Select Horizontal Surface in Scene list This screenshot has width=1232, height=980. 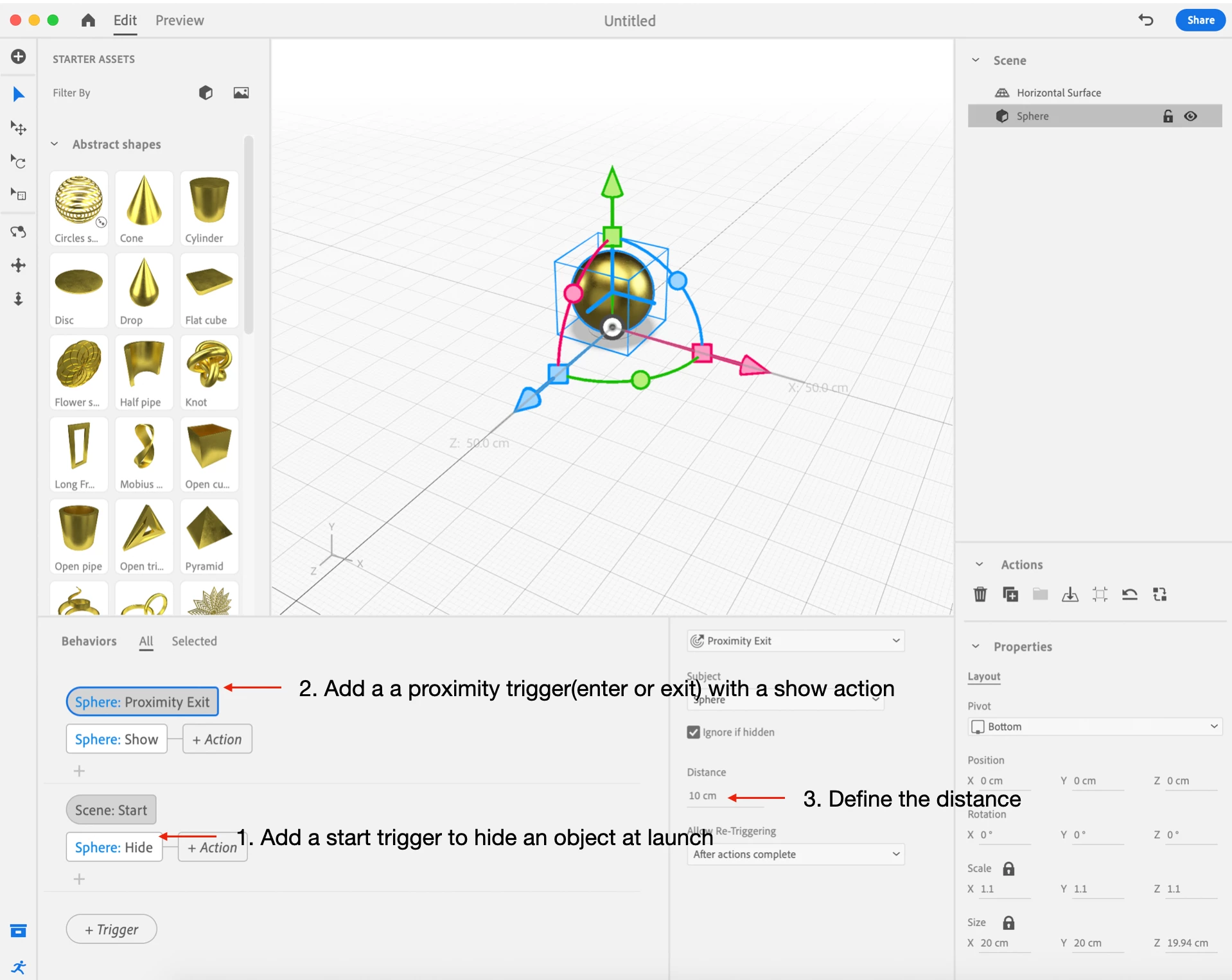point(1095,92)
